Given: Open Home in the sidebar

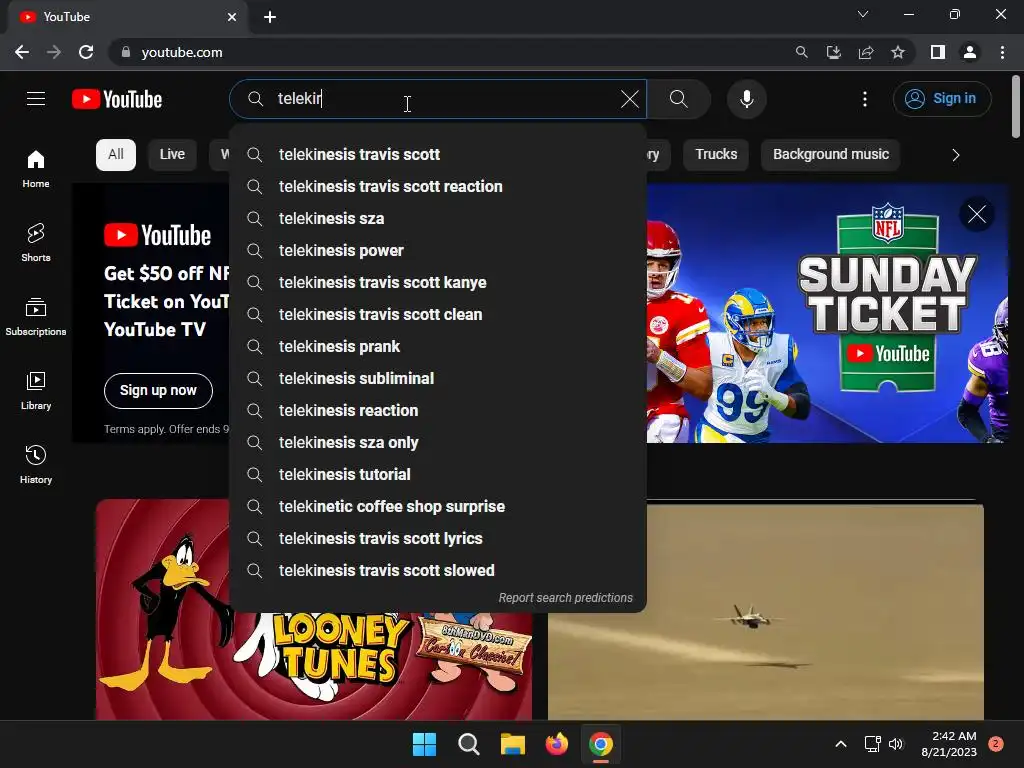Looking at the screenshot, I should pos(36,168).
